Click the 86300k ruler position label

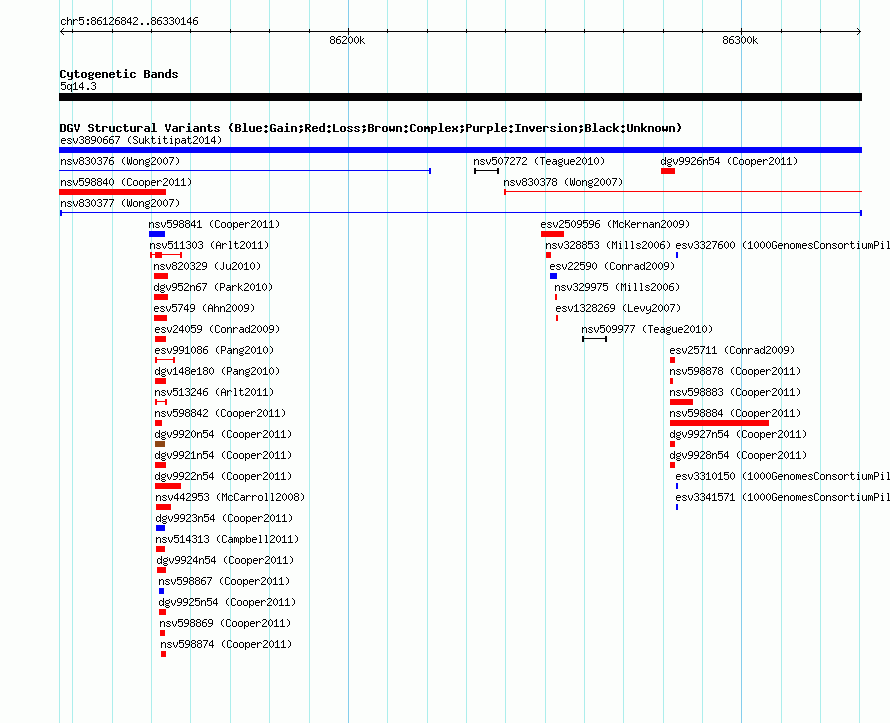pyautogui.click(x=740, y=40)
